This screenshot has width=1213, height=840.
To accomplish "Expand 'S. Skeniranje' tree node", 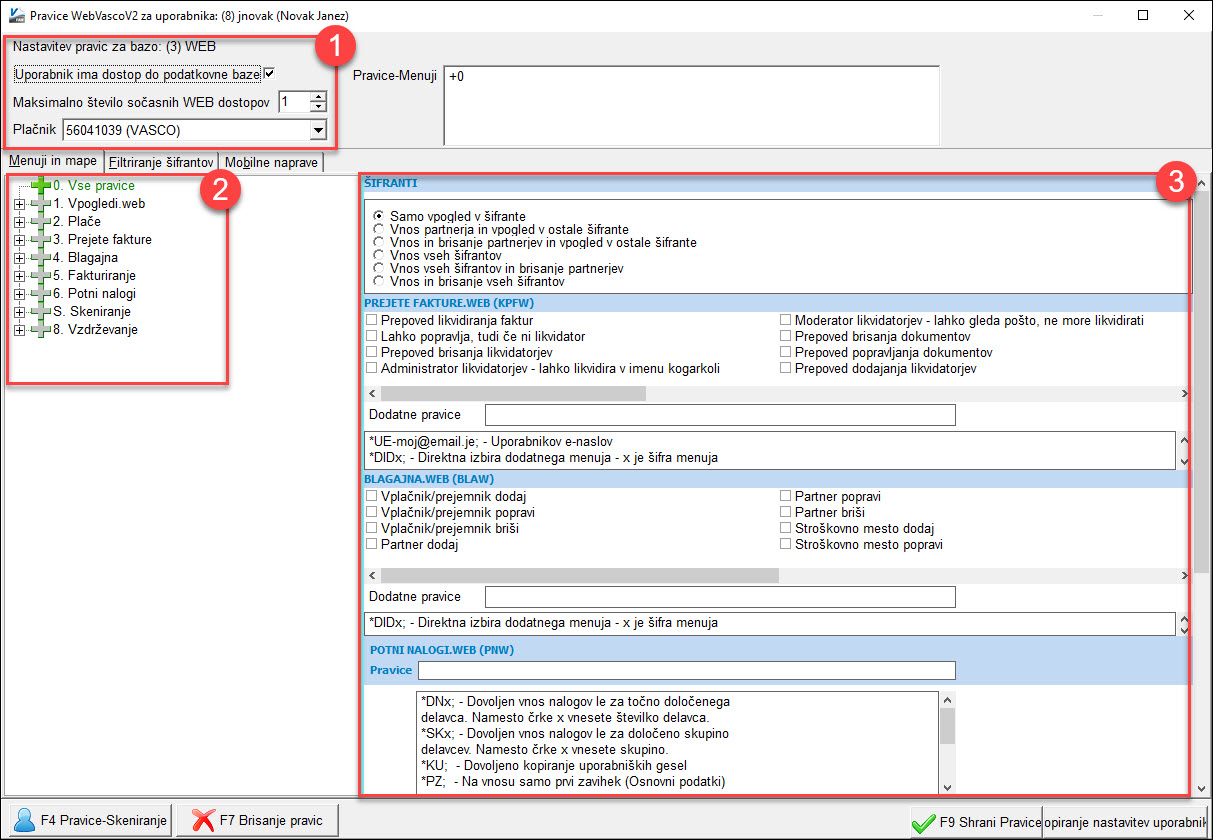I will [19, 312].
